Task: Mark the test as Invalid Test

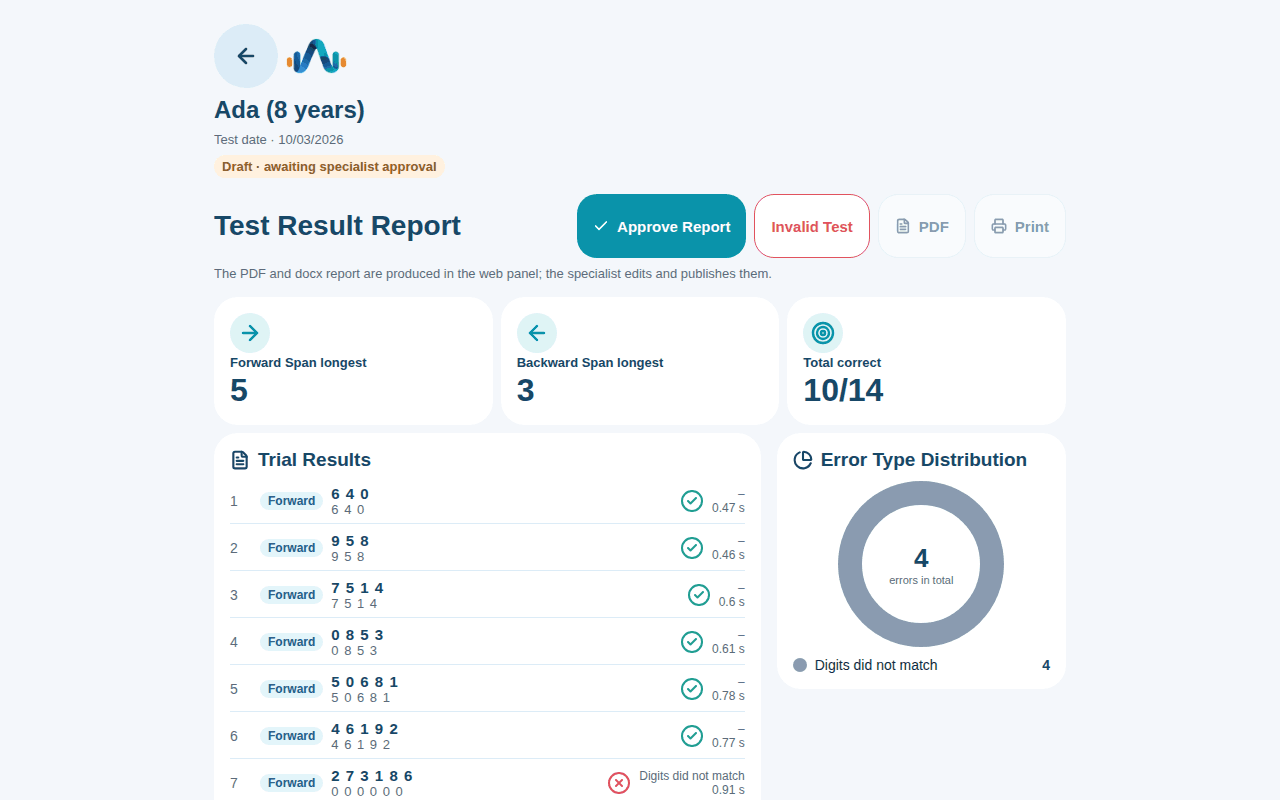Action: click(x=812, y=226)
